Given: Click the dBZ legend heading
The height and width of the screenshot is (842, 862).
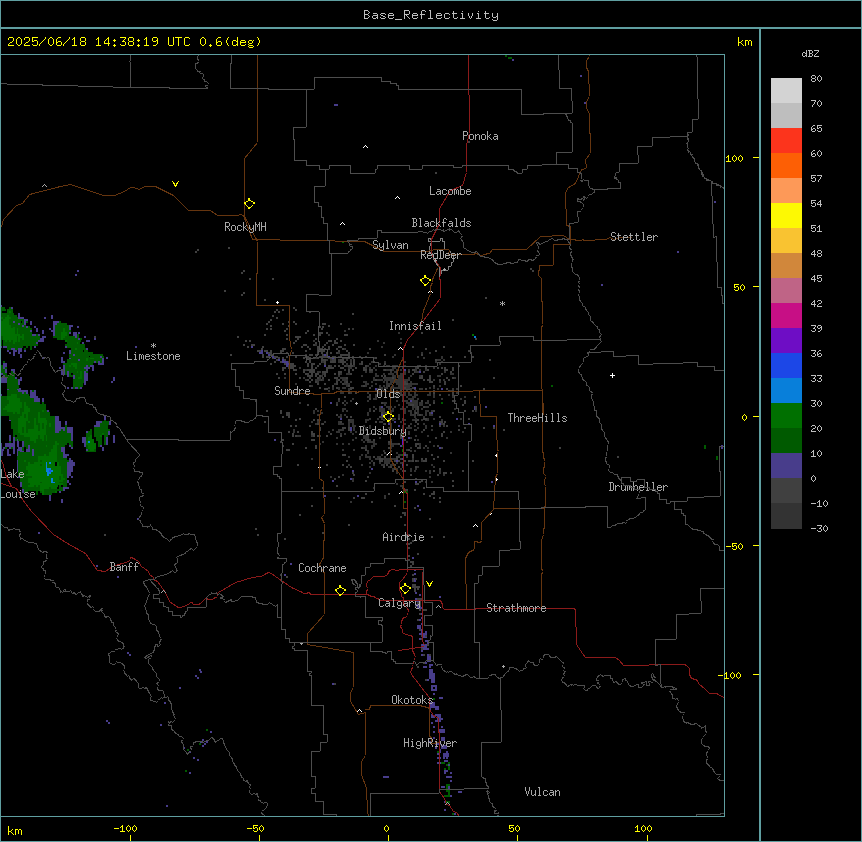Looking at the screenshot, I should (810, 53).
